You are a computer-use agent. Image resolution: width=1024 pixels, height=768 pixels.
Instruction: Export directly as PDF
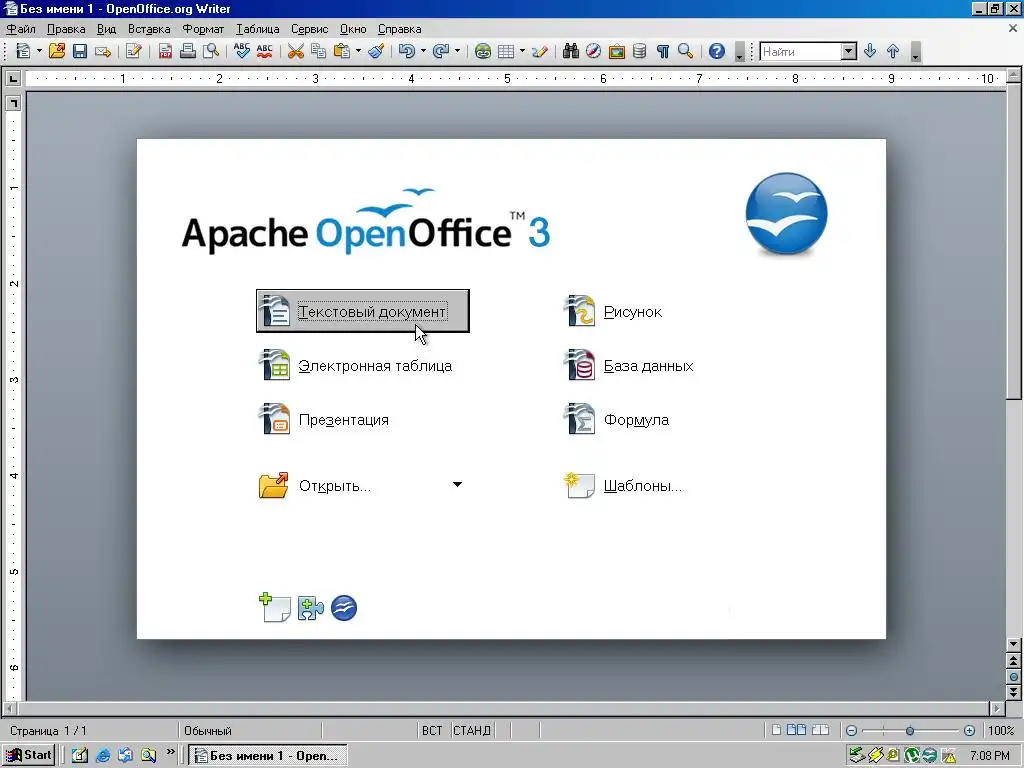tap(165, 51)
